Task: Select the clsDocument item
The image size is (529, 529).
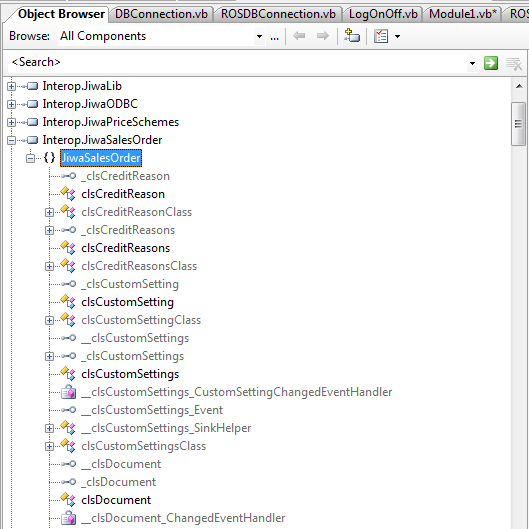Action: [116, 500]
